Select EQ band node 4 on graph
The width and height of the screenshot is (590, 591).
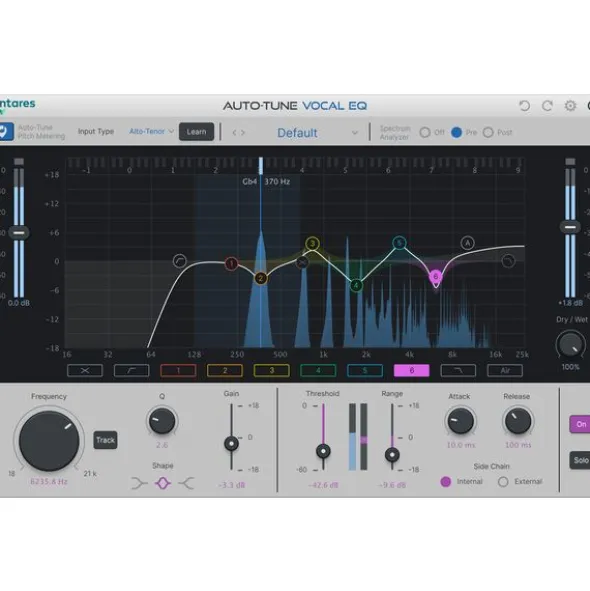point(356,285)
